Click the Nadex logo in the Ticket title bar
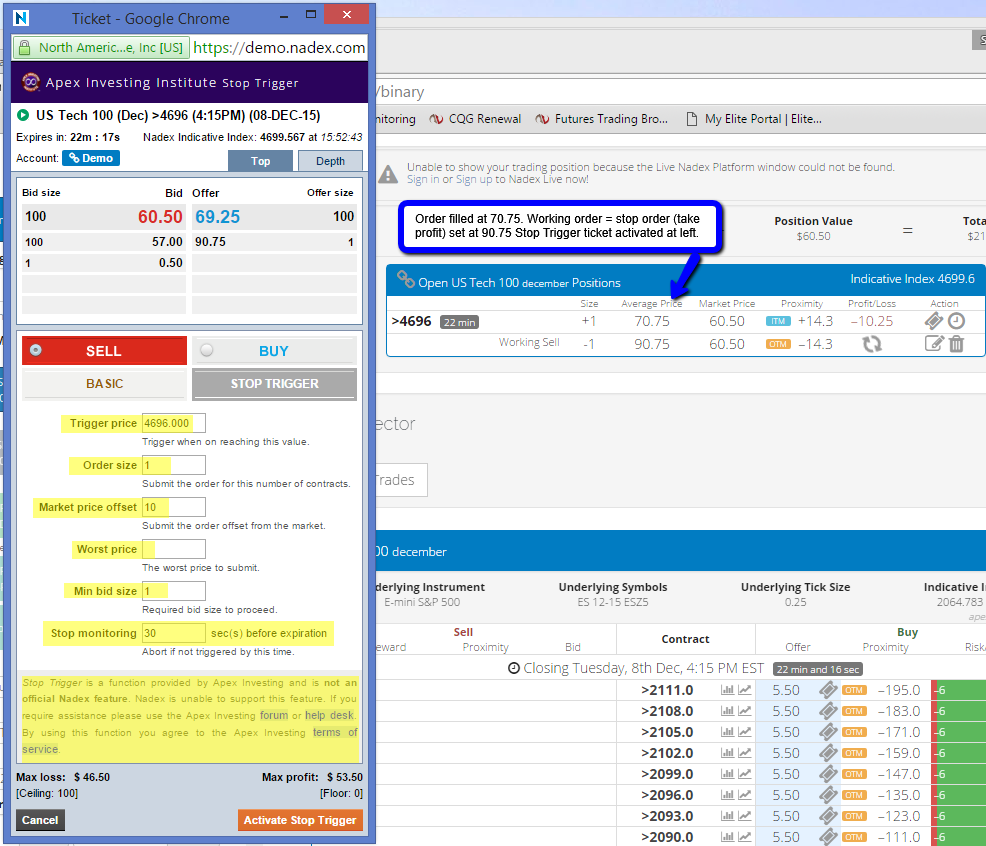Viewport: 986px width, 846px height. [21, 18]
